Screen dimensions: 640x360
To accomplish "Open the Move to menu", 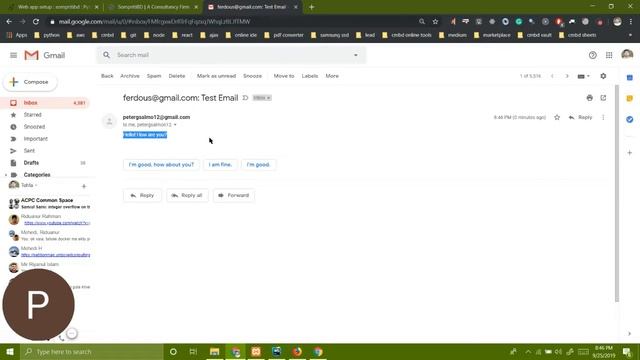I will 284,76.
